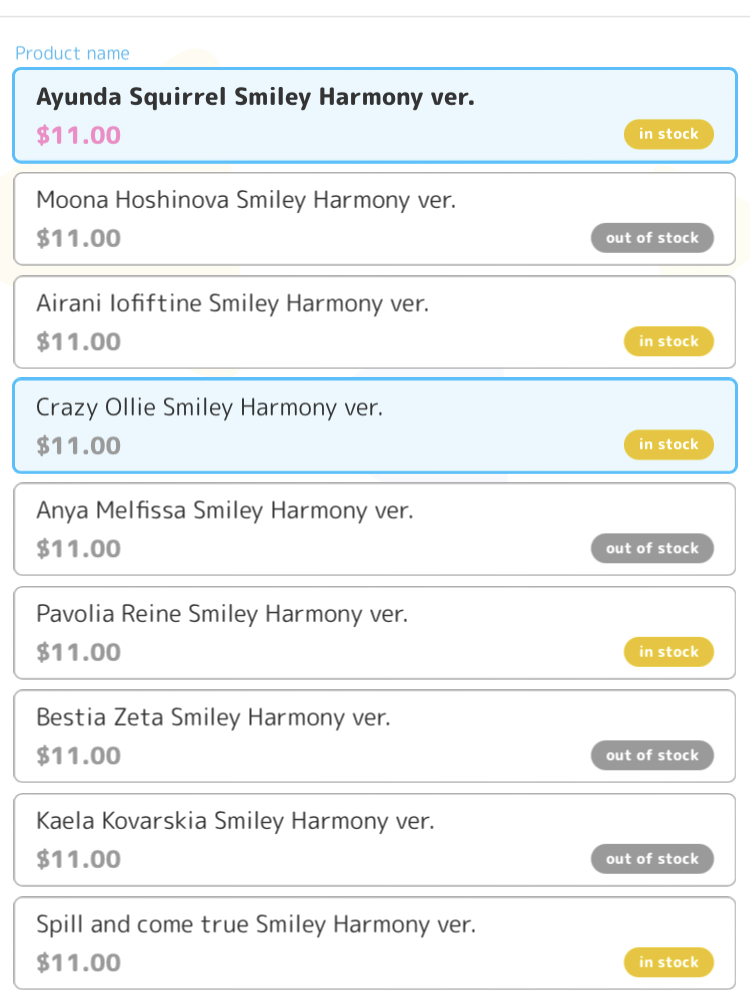Click out of stock badge on Bestia Zeta

[x=652, y=755]
